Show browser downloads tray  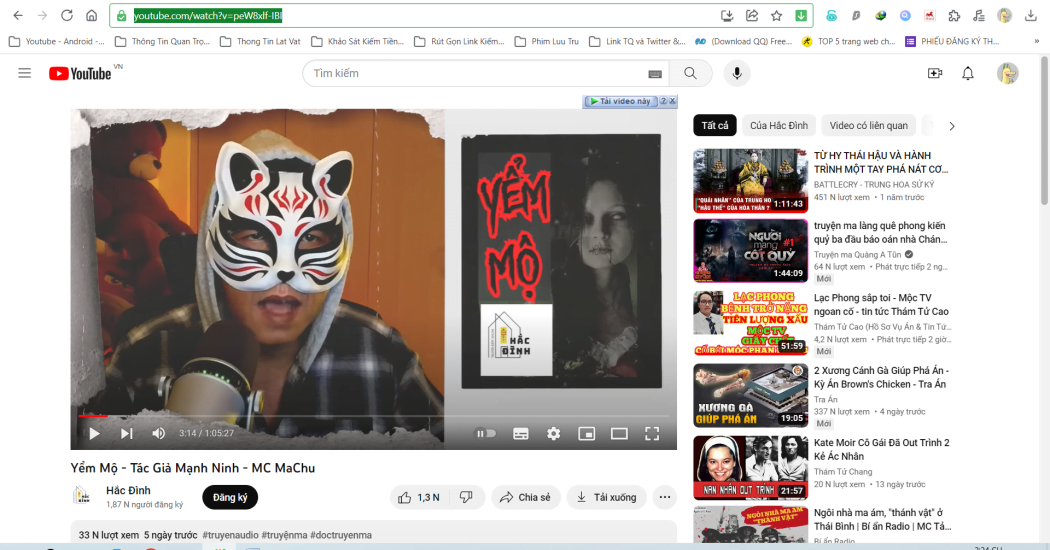click(x=1031, y=15)
